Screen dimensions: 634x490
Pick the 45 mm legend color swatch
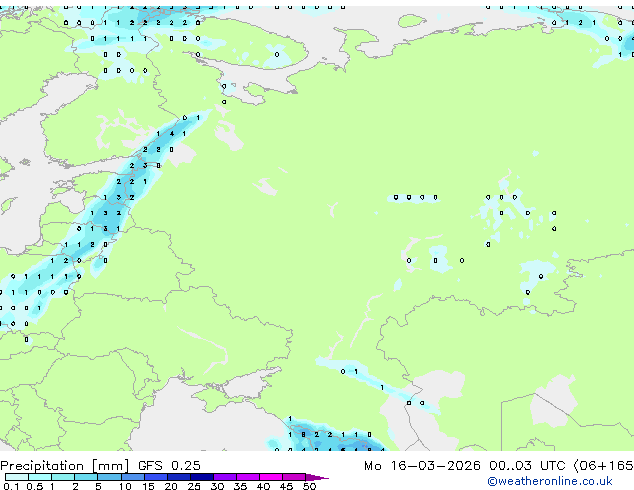pos(294,477)
